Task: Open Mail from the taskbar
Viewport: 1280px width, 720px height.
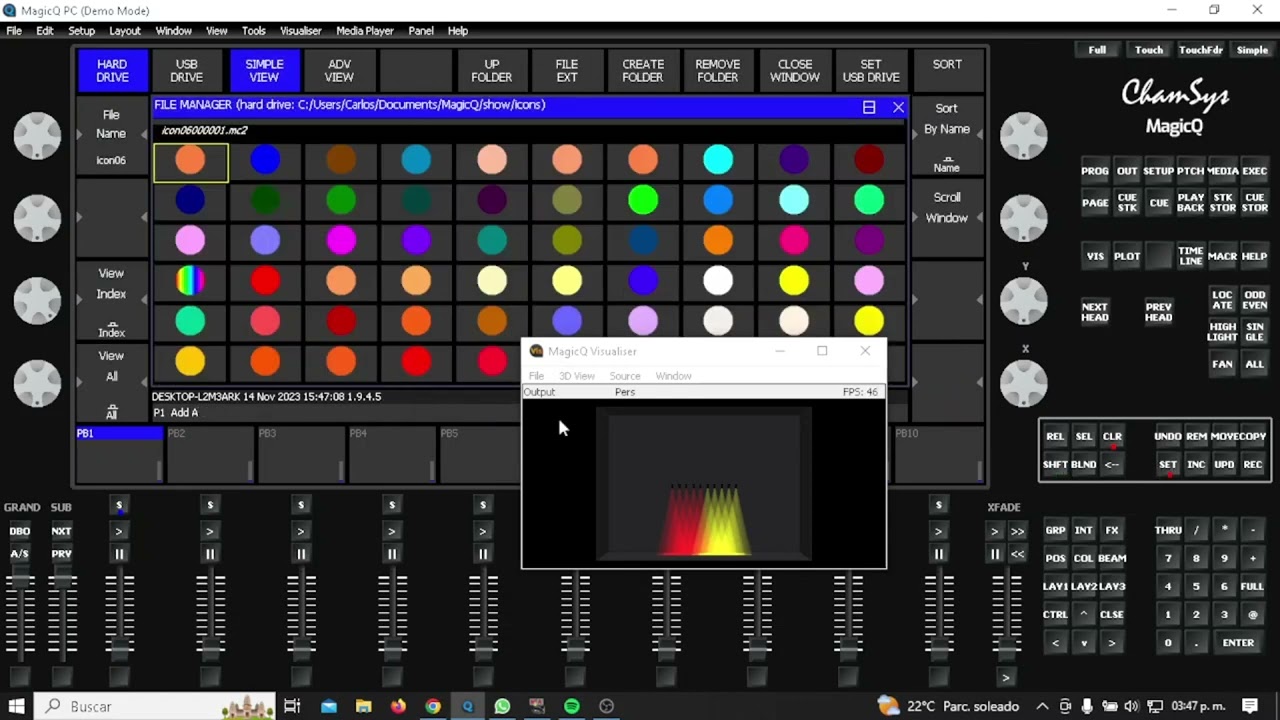Action: point(329,706)
